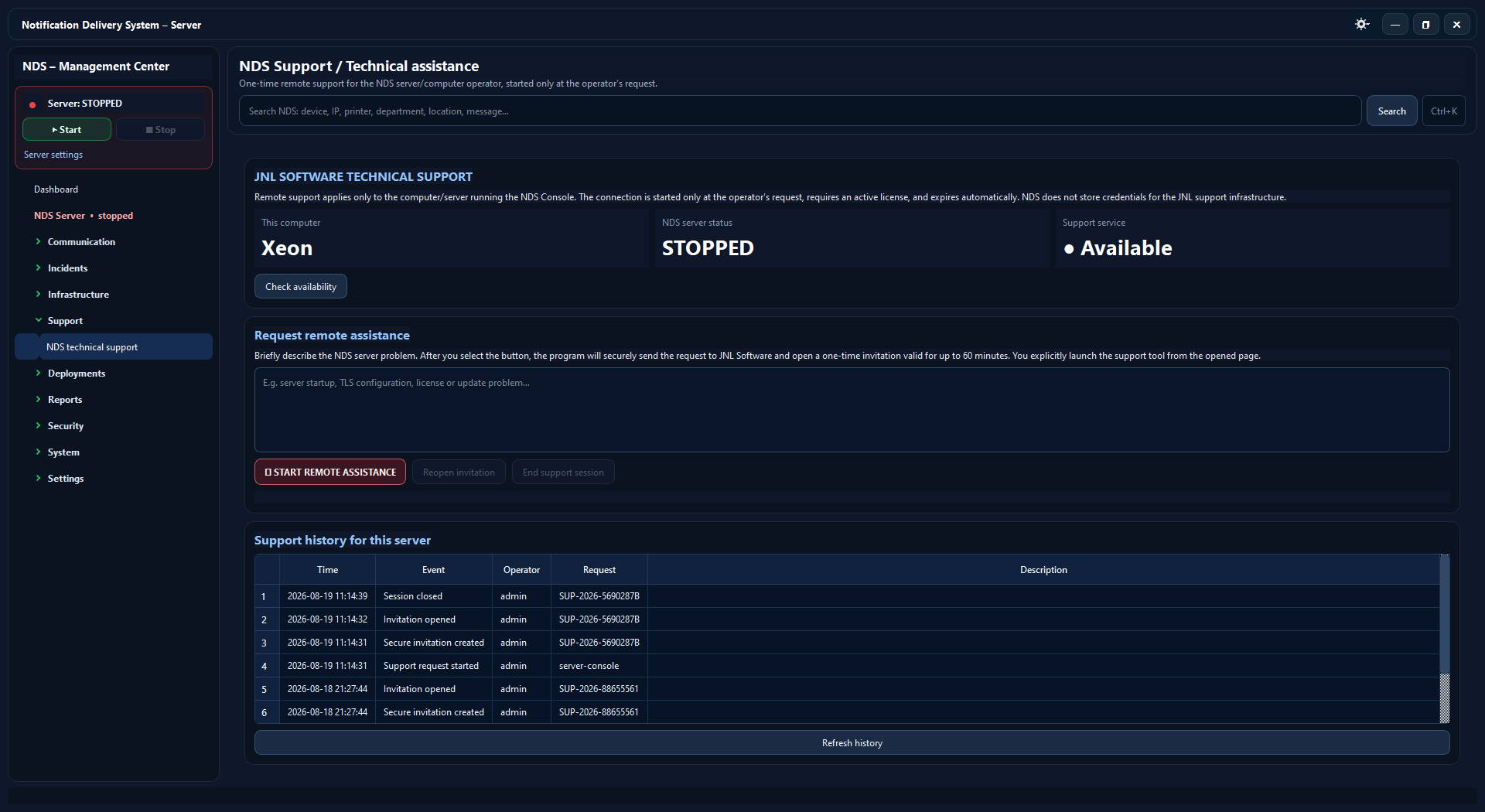Refresh the support history

(x=852, y=743)
